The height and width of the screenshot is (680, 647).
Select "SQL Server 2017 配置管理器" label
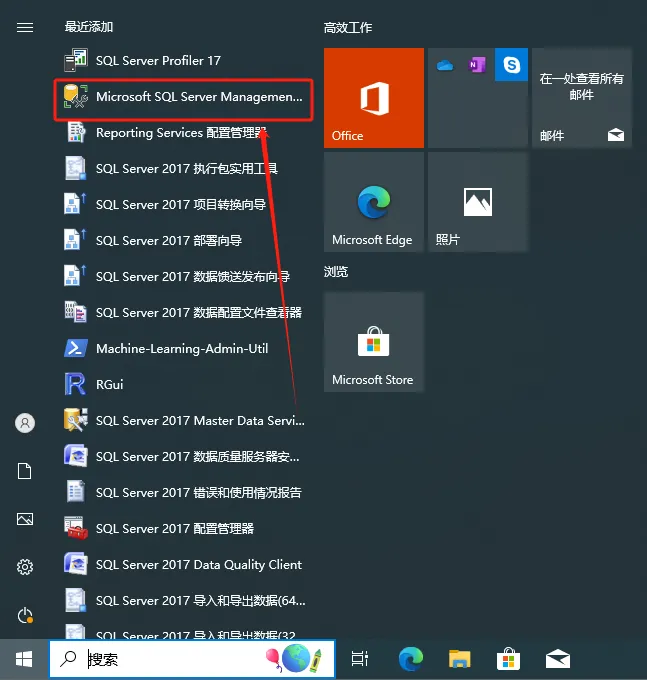coord(175,528)
